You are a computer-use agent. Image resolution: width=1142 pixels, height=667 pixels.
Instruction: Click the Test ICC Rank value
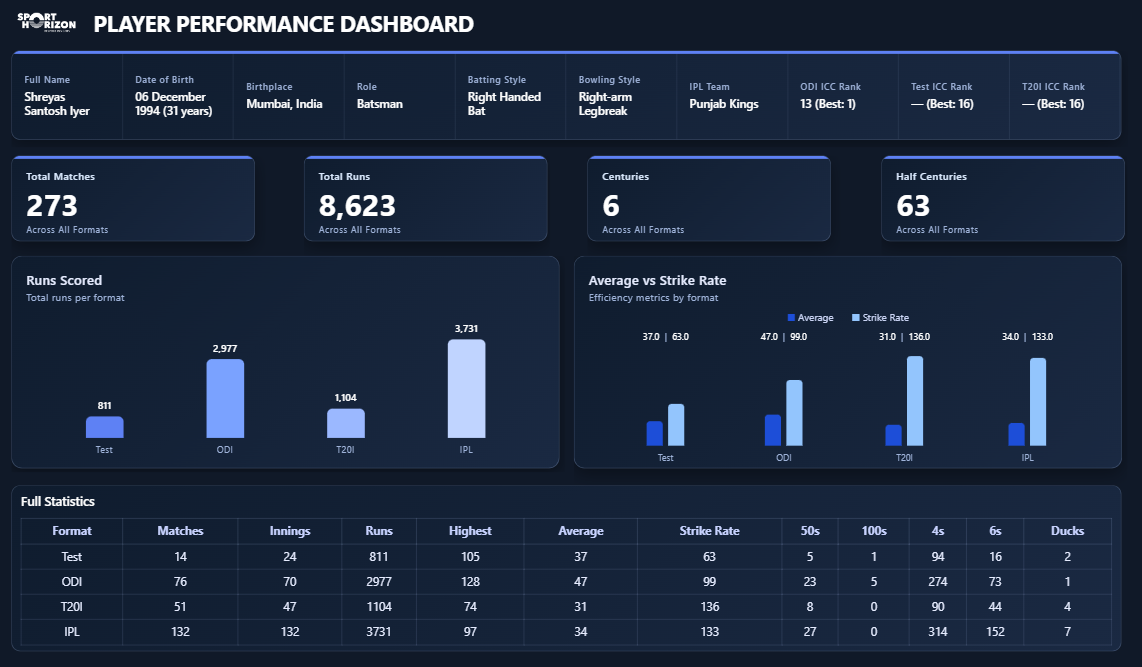pyautogui.click(x=942, y=104)
